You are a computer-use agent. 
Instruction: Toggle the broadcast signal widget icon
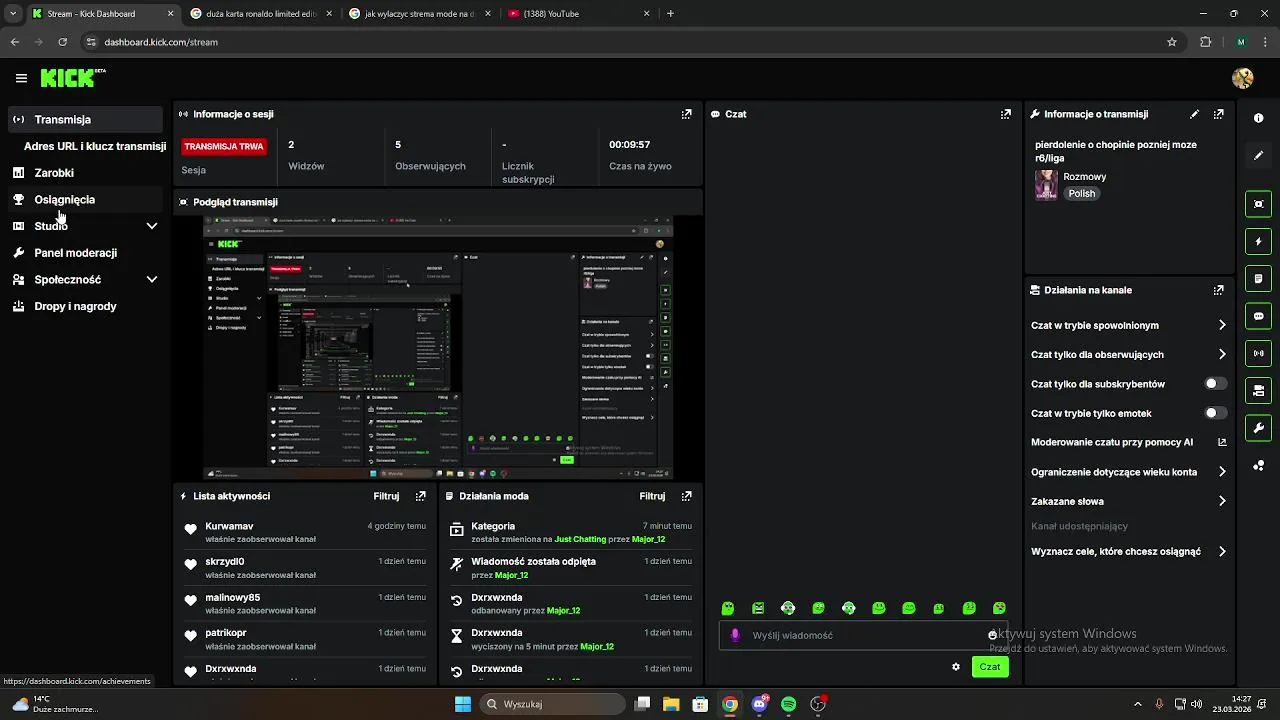(x=1258, y=353)
